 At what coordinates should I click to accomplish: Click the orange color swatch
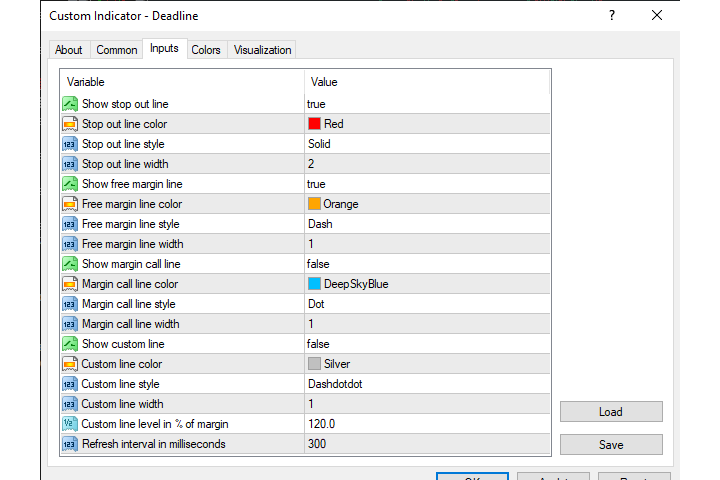click(314, 203)
